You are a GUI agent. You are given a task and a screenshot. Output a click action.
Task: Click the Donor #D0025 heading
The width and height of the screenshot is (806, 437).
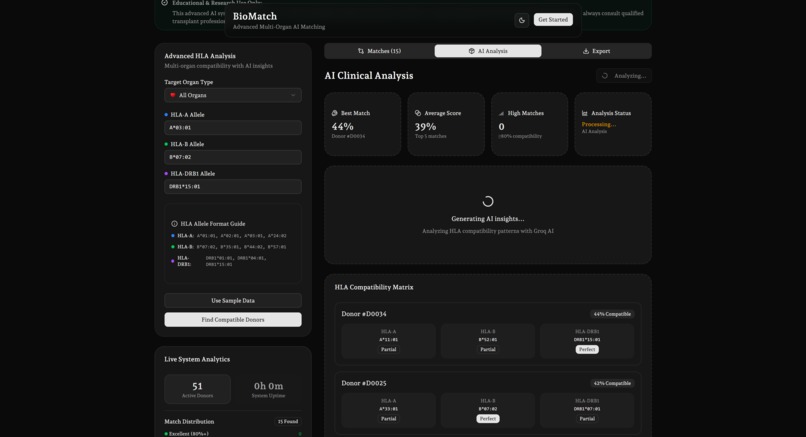[x=364, y=383]
